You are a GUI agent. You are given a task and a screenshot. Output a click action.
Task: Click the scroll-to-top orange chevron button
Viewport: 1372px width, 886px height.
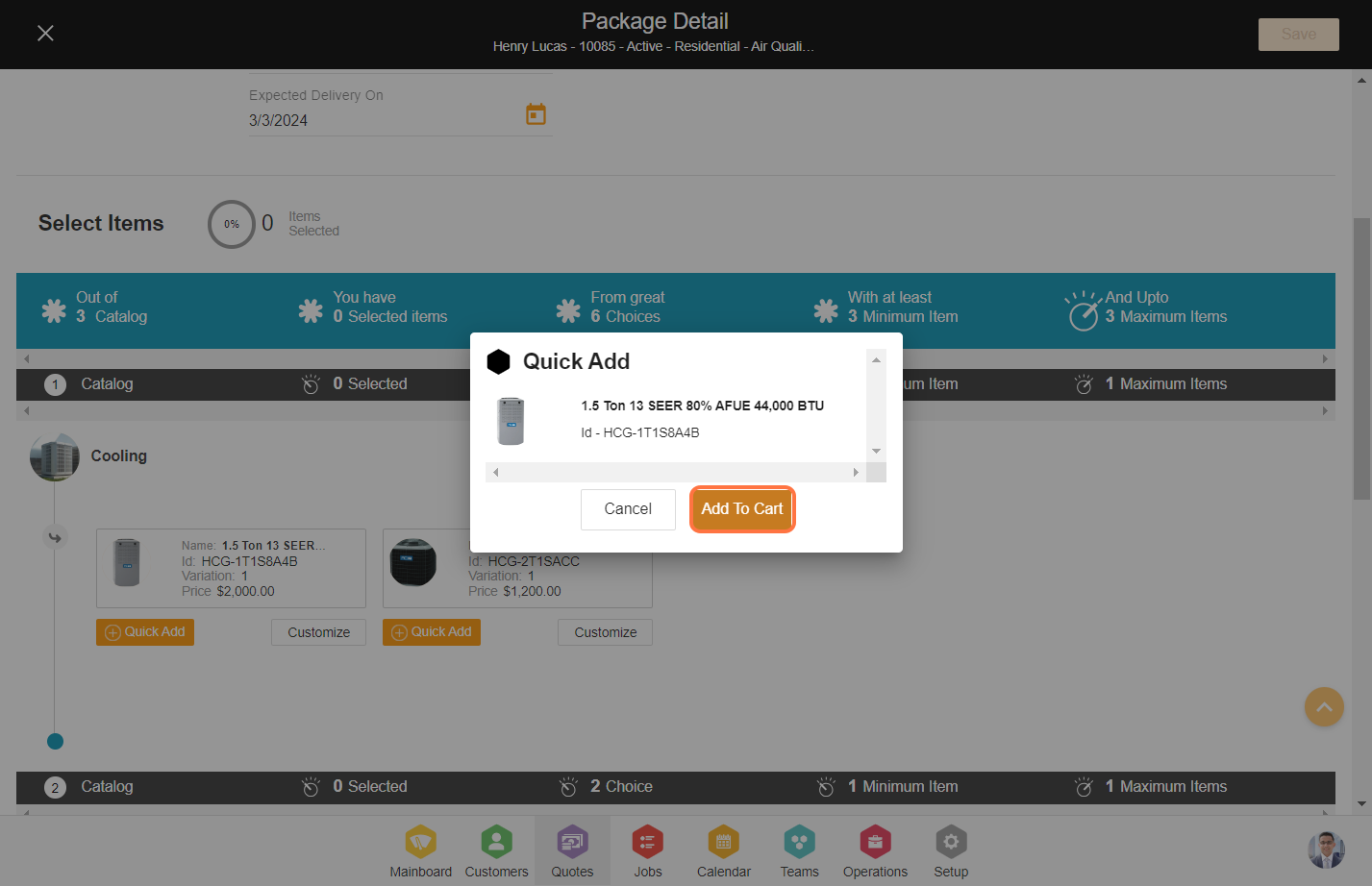[1324, 707]
